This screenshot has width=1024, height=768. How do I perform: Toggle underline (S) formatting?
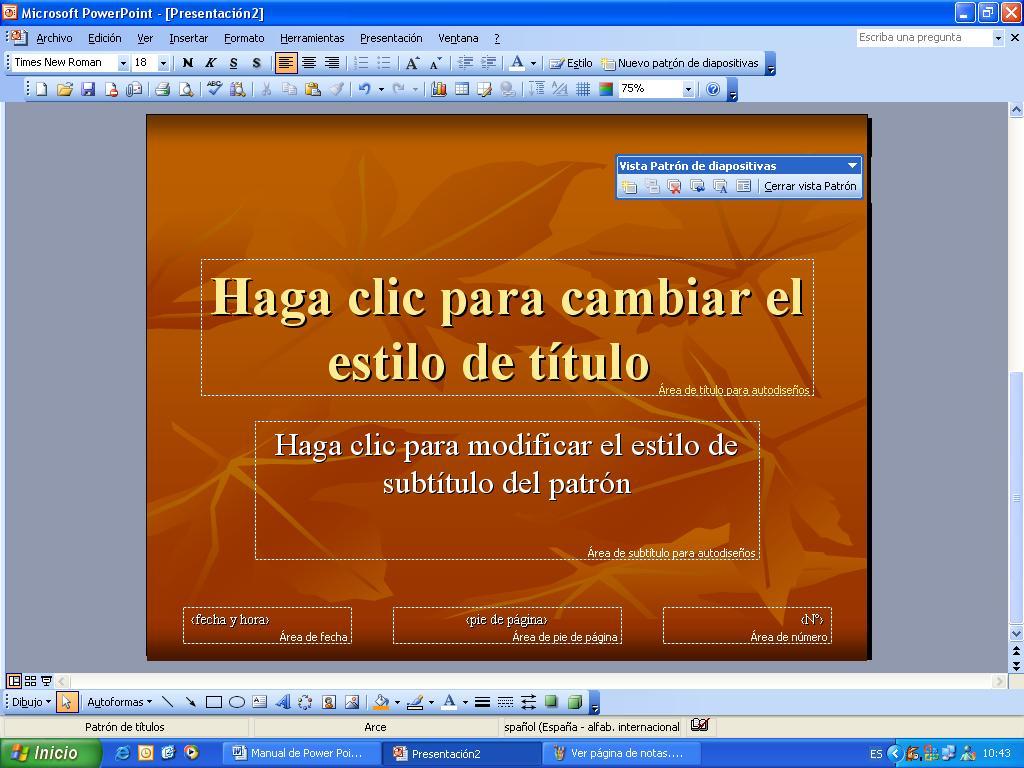tap(233, 63)
